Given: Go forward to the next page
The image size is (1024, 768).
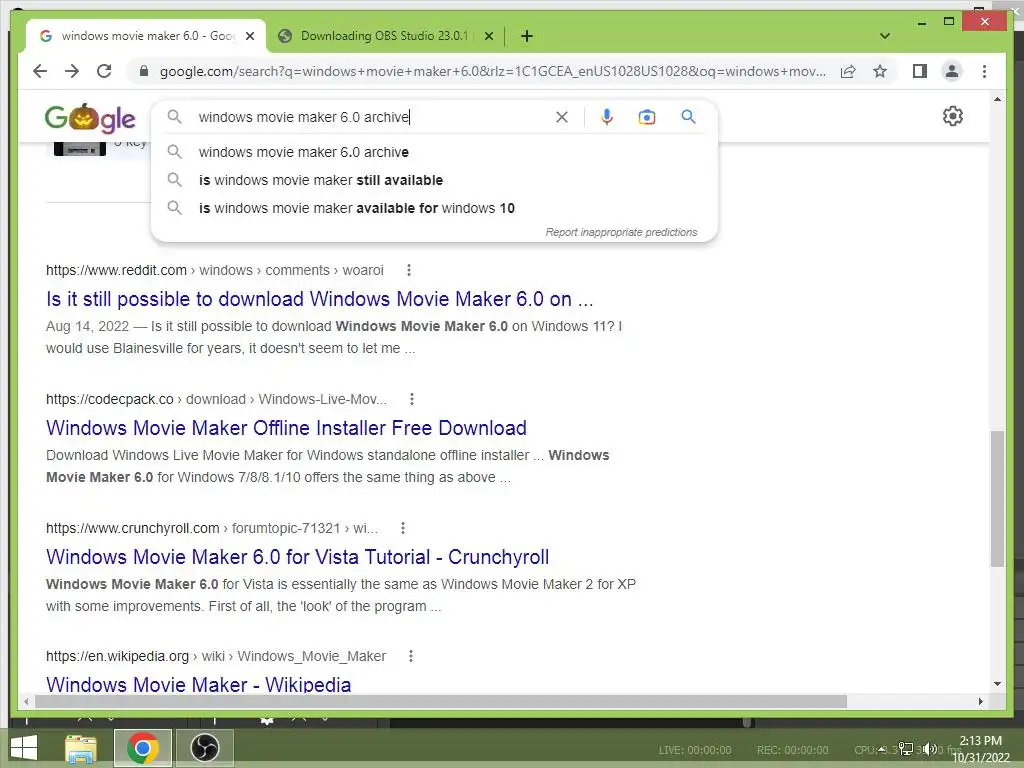Looking at the screenshot, I should 72,71.
